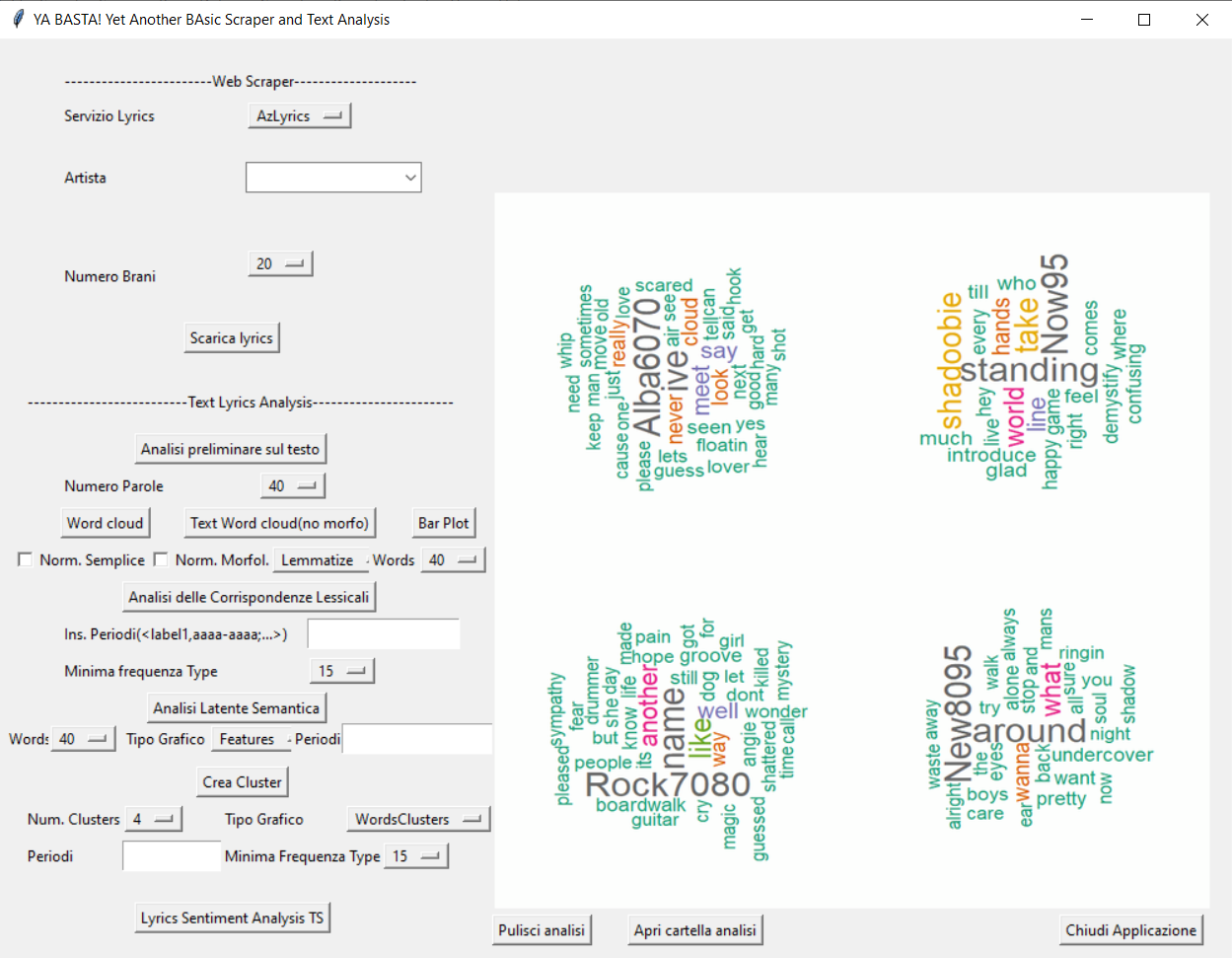The width and height of the screenshot is (1232, 958).
Task: Click the word 'standing' in the top-right cloud
Action: (x=1030, y=371)
